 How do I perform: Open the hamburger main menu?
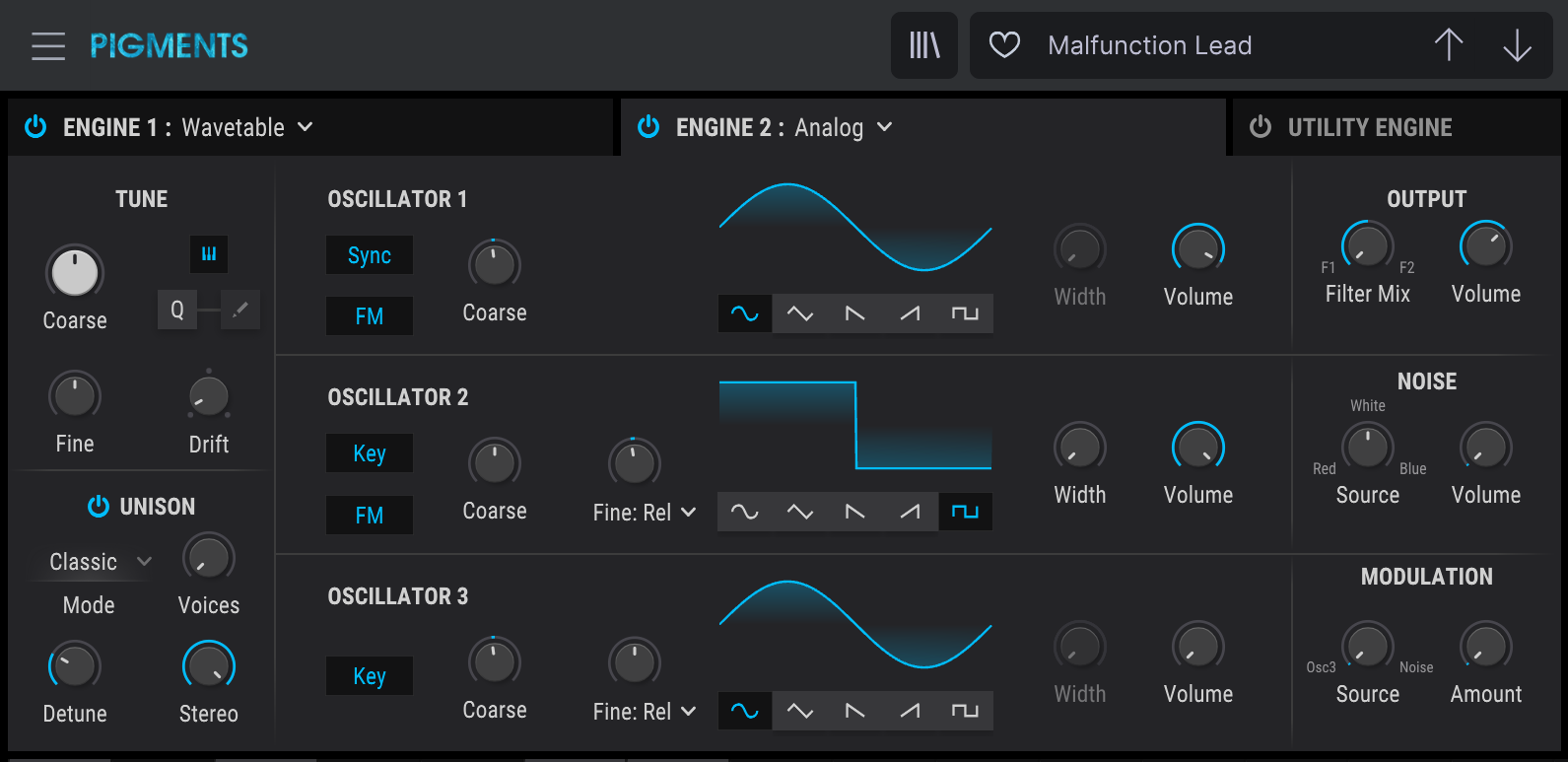point(47,45)
